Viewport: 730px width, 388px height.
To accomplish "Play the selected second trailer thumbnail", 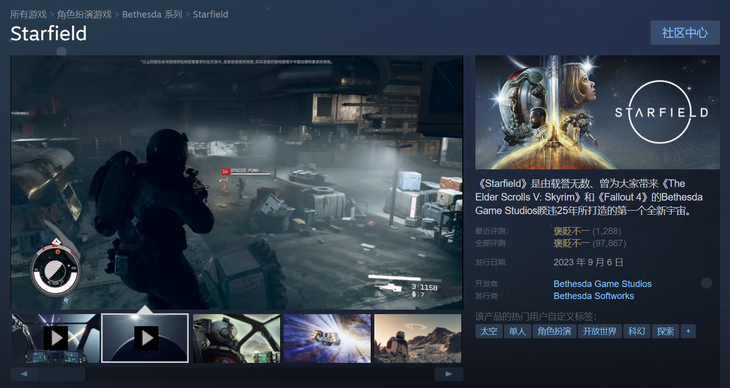I will [x=145, y=338].
